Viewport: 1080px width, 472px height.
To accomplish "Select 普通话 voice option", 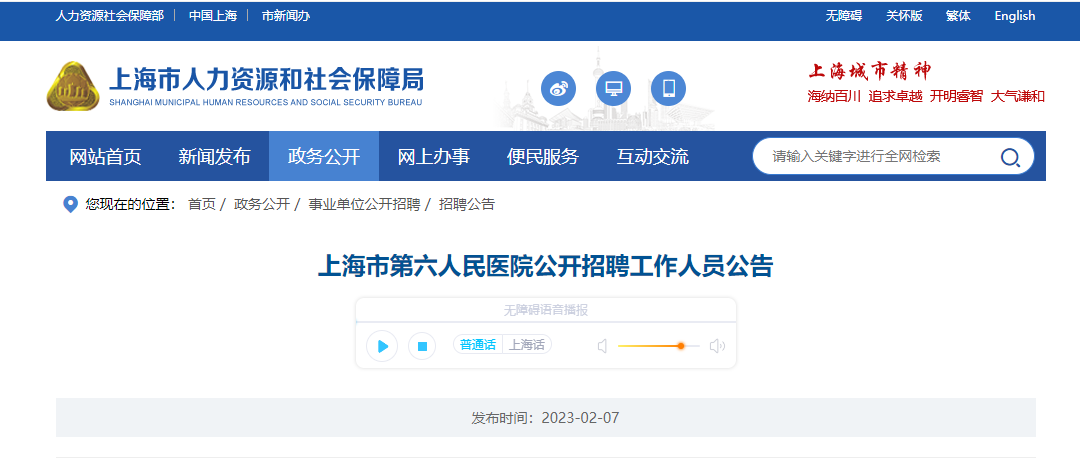I will click(x=478, y=345).
